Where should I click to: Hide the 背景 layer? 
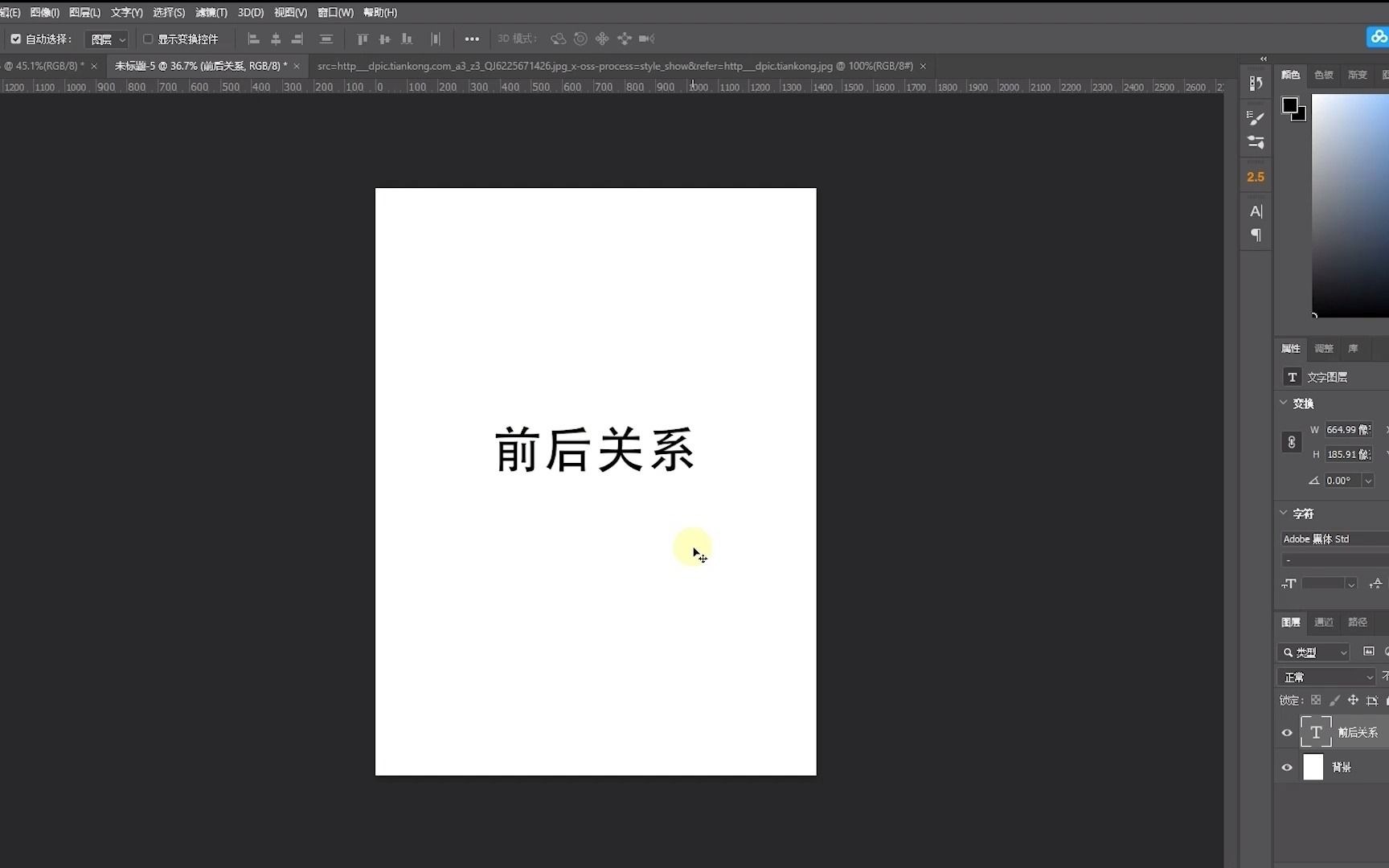point(1287,767)
